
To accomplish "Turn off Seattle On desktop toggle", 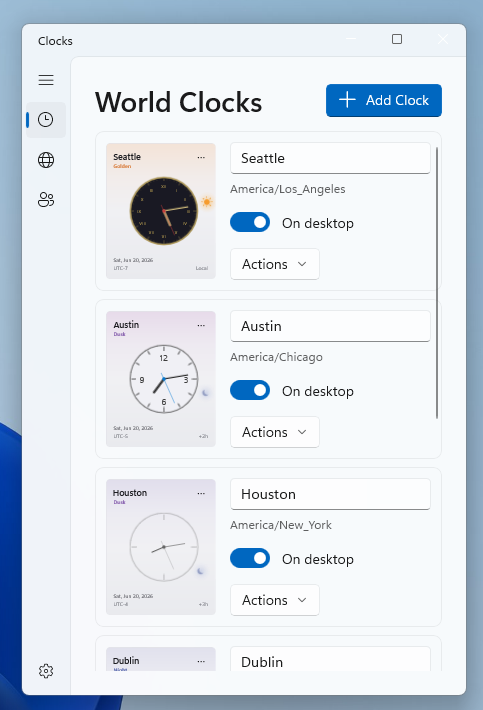I will click(250, 222).
